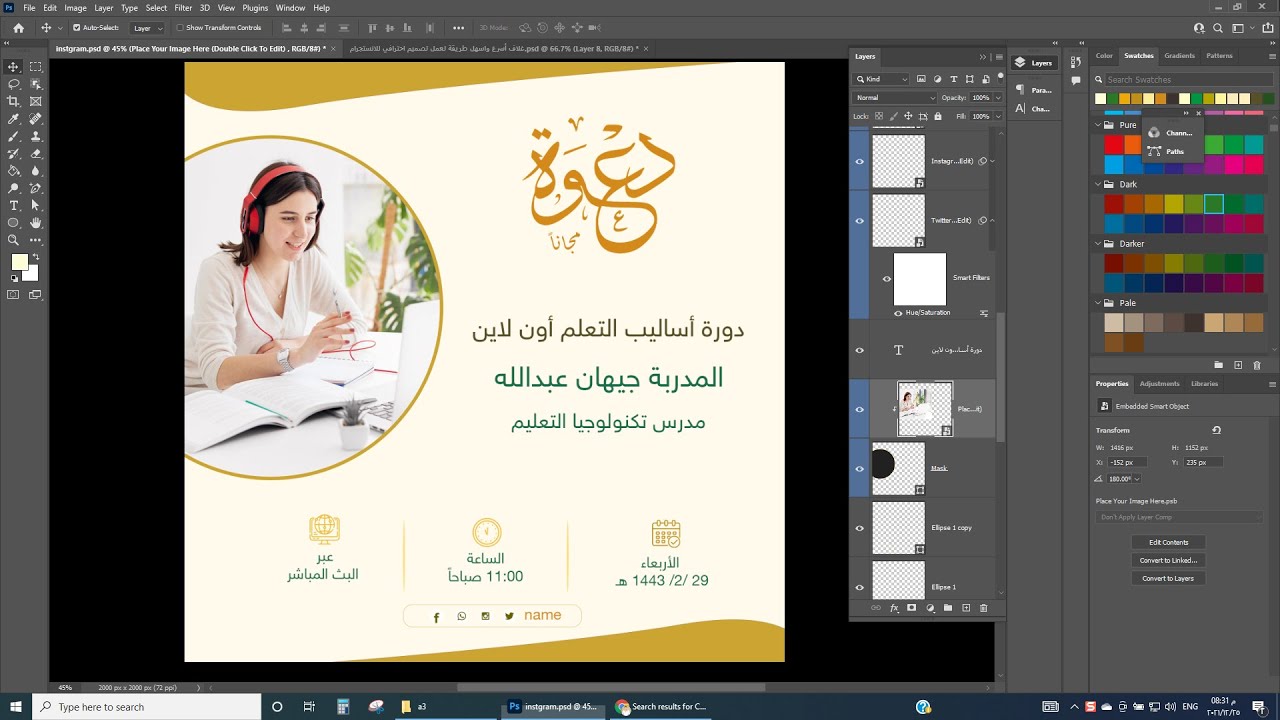Enable Show Transform Controls checkbox
The width and height of the screenshot is (1280, 720).
click(180, 28)
